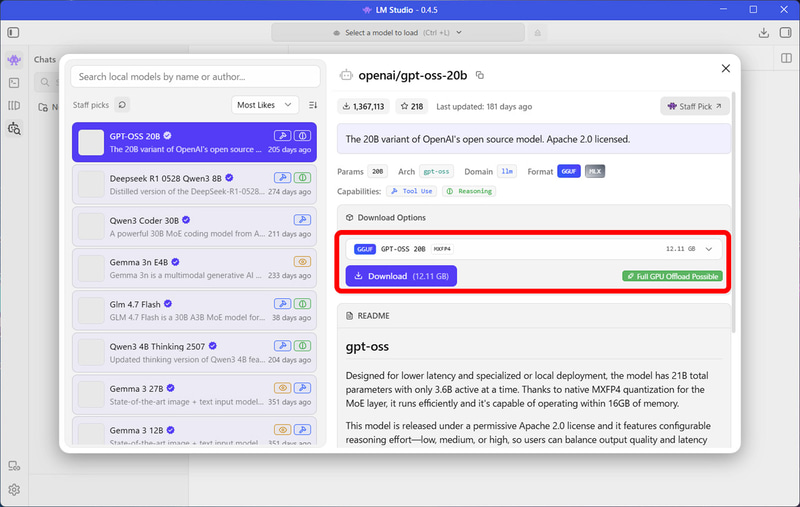
Task: Open the Discover models search sidebar icon
Action: pos(14,129)
